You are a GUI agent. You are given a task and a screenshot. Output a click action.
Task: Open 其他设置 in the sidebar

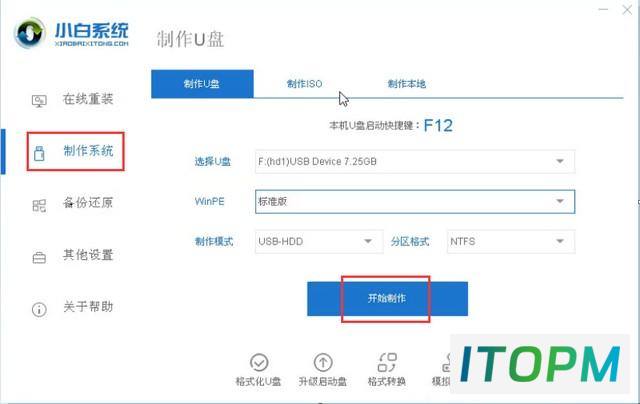[x=73, y=256]
